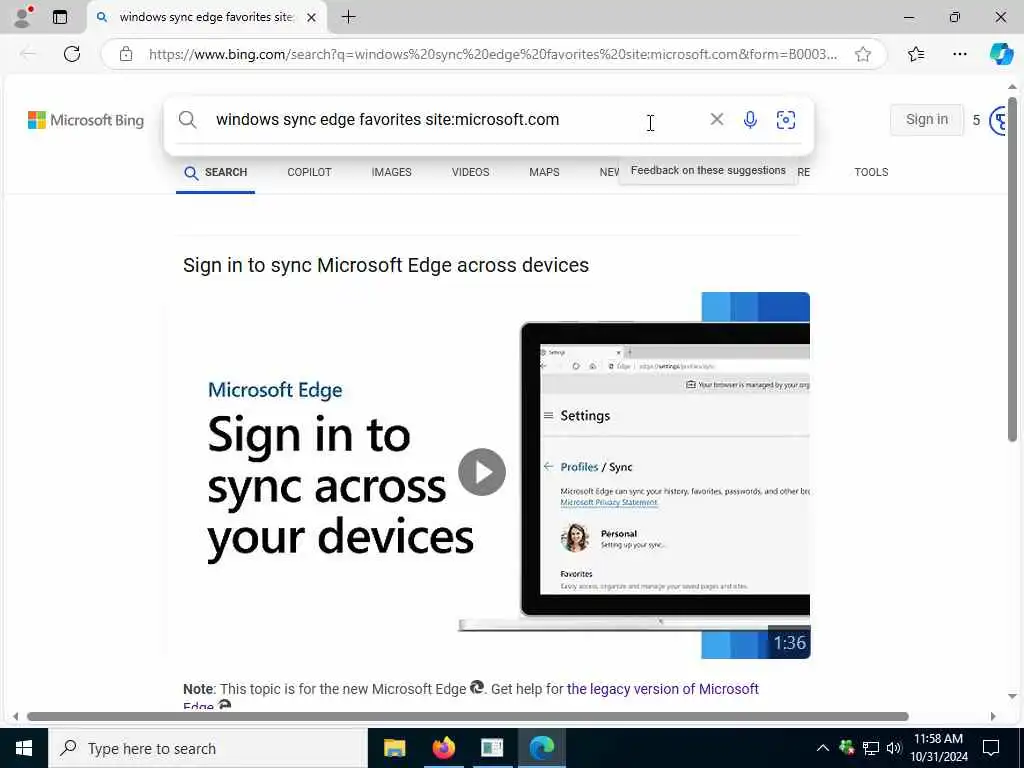Viewport: 1024px width, 768px height.
Task: Open File Explorer from taskbar
Action: coord(394,748)
